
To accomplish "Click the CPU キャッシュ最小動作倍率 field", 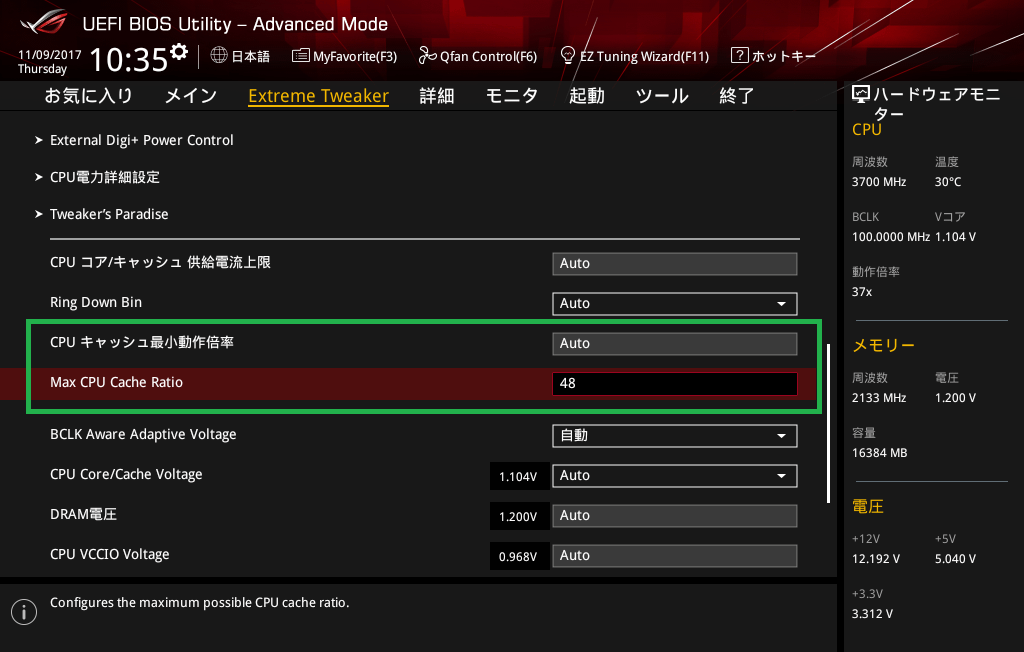I will pyautogui.click(x=675, y=344).
